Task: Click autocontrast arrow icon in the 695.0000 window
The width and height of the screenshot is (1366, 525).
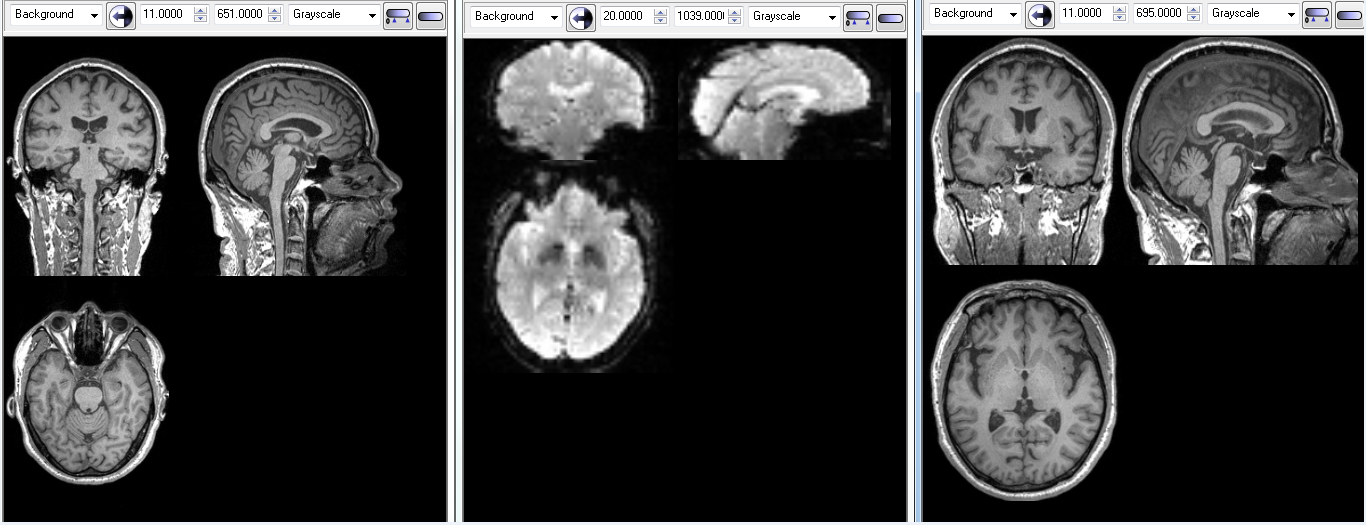Action: (1040, 14)
